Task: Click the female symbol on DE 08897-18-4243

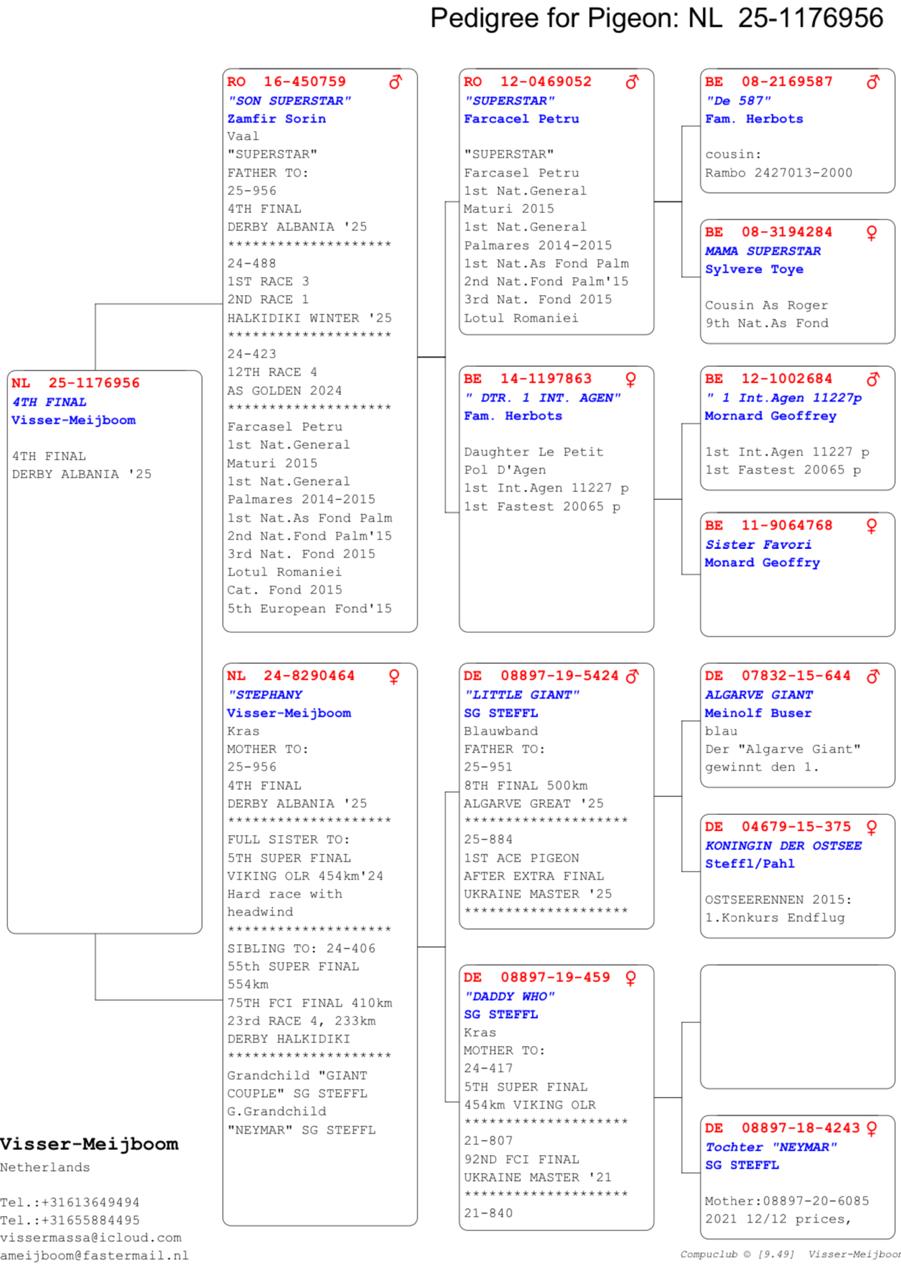Action: [872, 1128]
